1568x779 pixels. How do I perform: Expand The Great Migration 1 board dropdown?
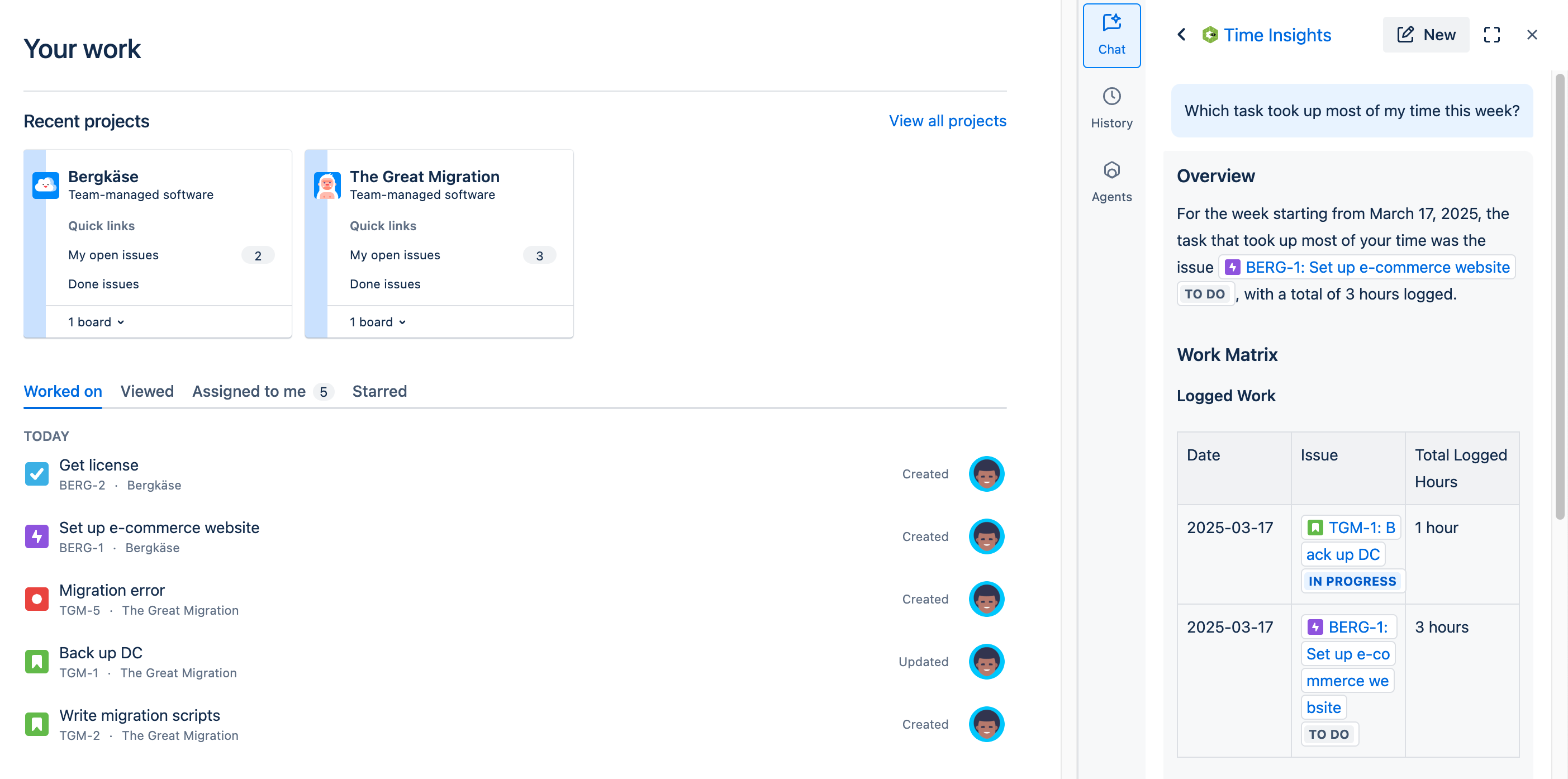click(x=377, y=322)
